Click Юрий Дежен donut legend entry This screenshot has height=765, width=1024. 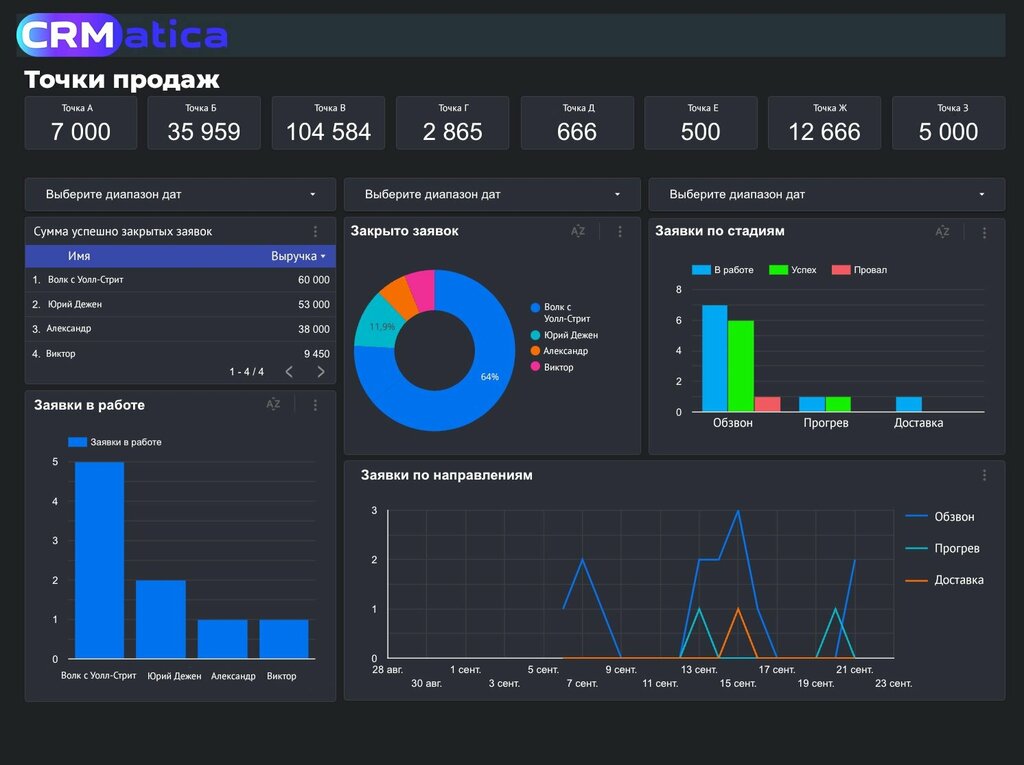564,335
